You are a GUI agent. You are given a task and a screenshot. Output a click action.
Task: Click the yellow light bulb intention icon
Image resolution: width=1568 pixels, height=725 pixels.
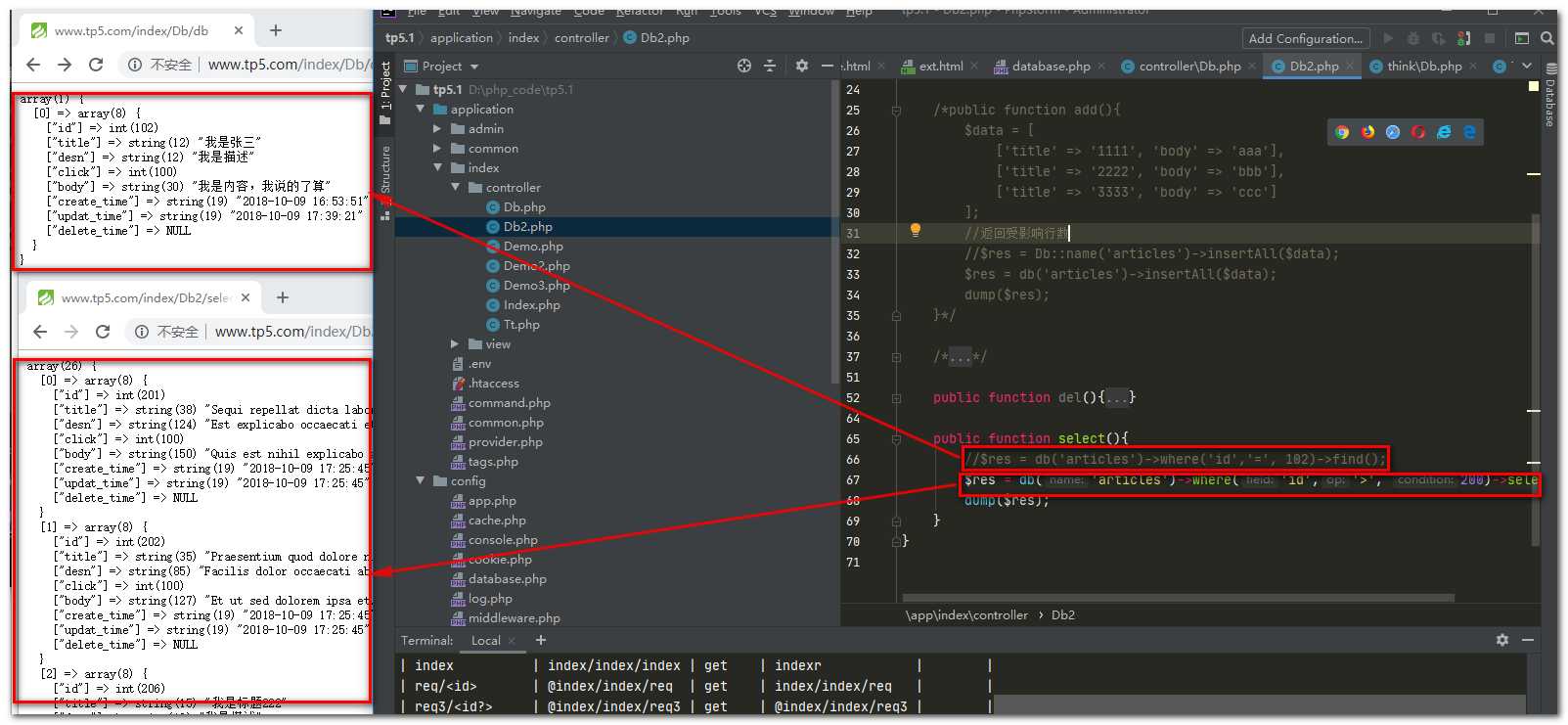click(x=916, y=231)
